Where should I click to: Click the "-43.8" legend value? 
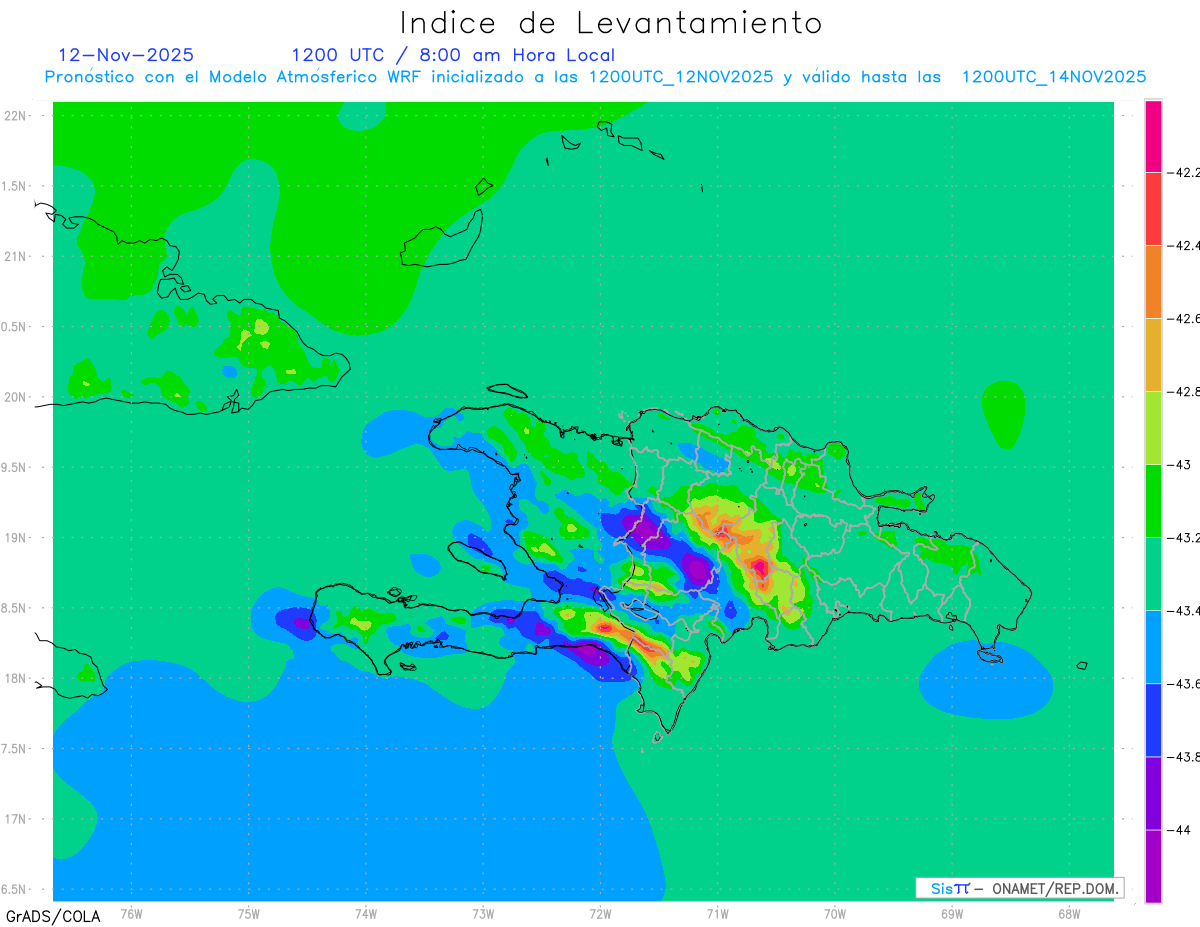[1184, 757]
